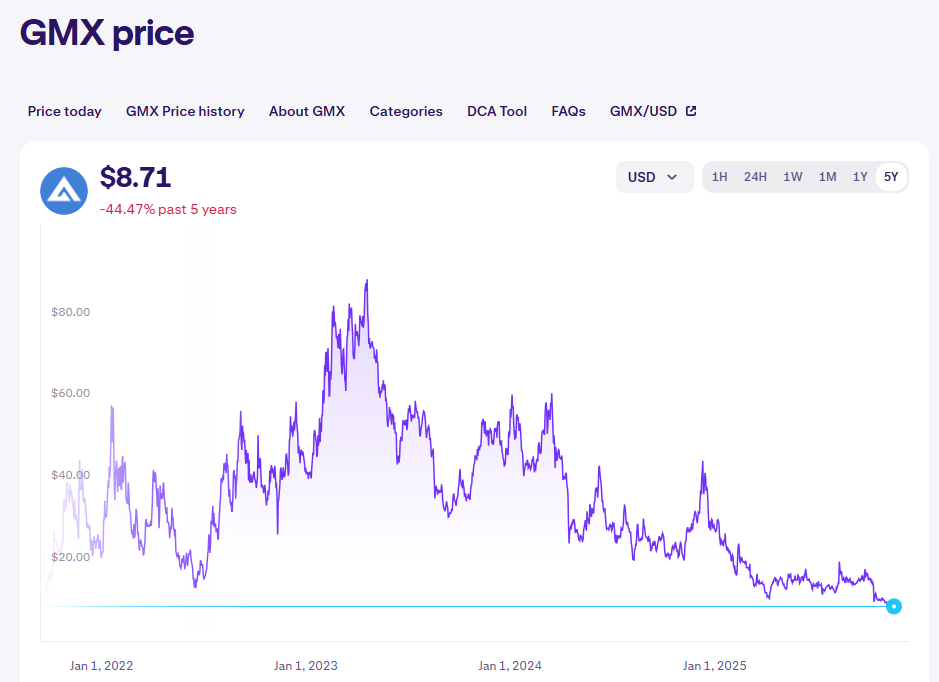This screenshot has width=939, height=682.
Task: Click the Jan 1, 2025 date label
Action: [714, 666]
